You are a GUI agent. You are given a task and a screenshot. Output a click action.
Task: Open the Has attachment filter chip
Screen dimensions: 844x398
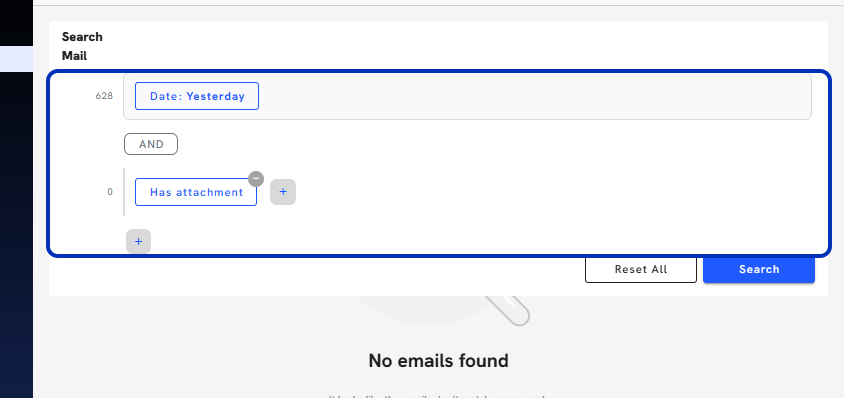click(x=196, y=192)
